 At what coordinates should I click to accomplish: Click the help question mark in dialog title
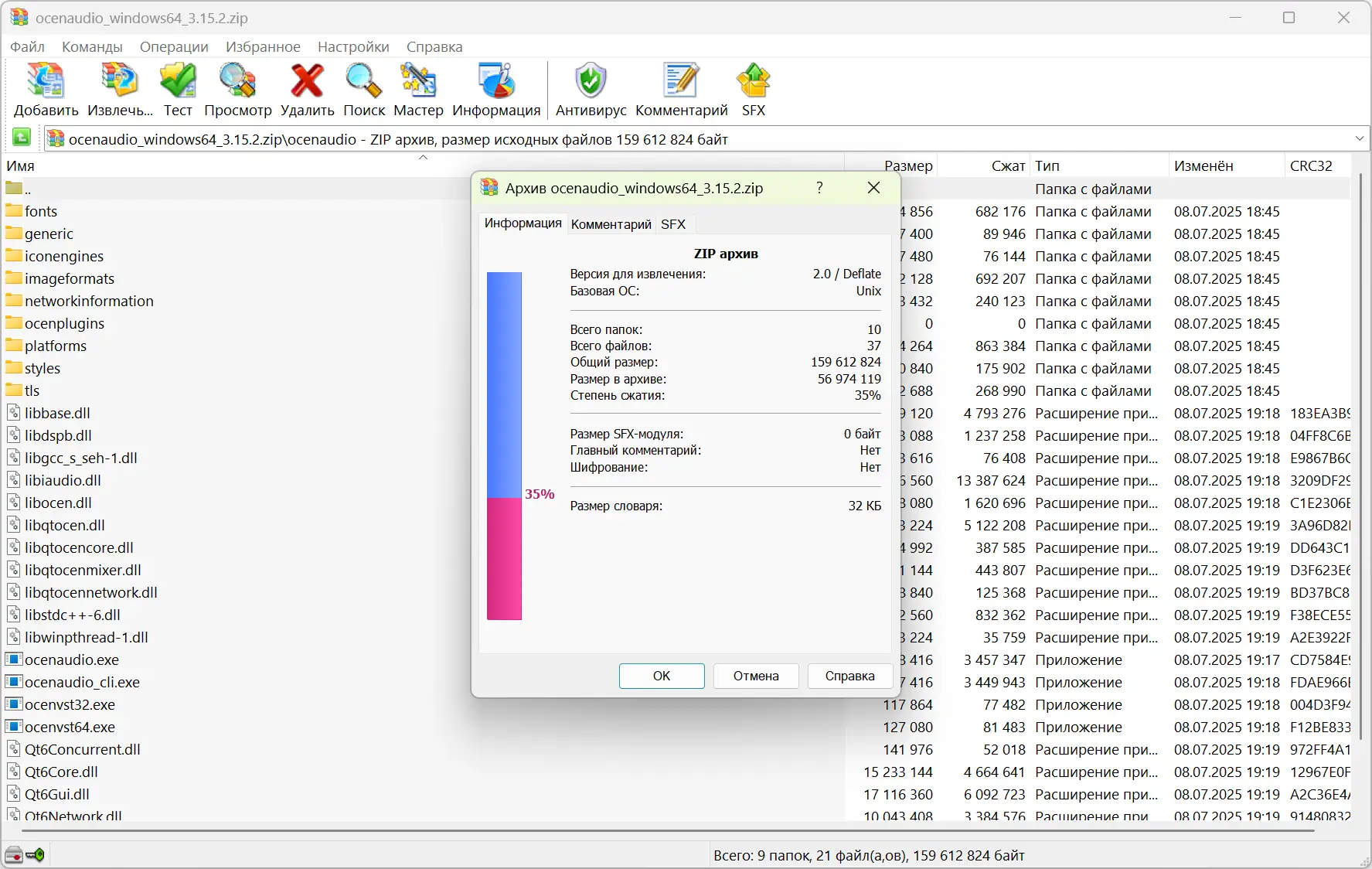click(819, 188)
